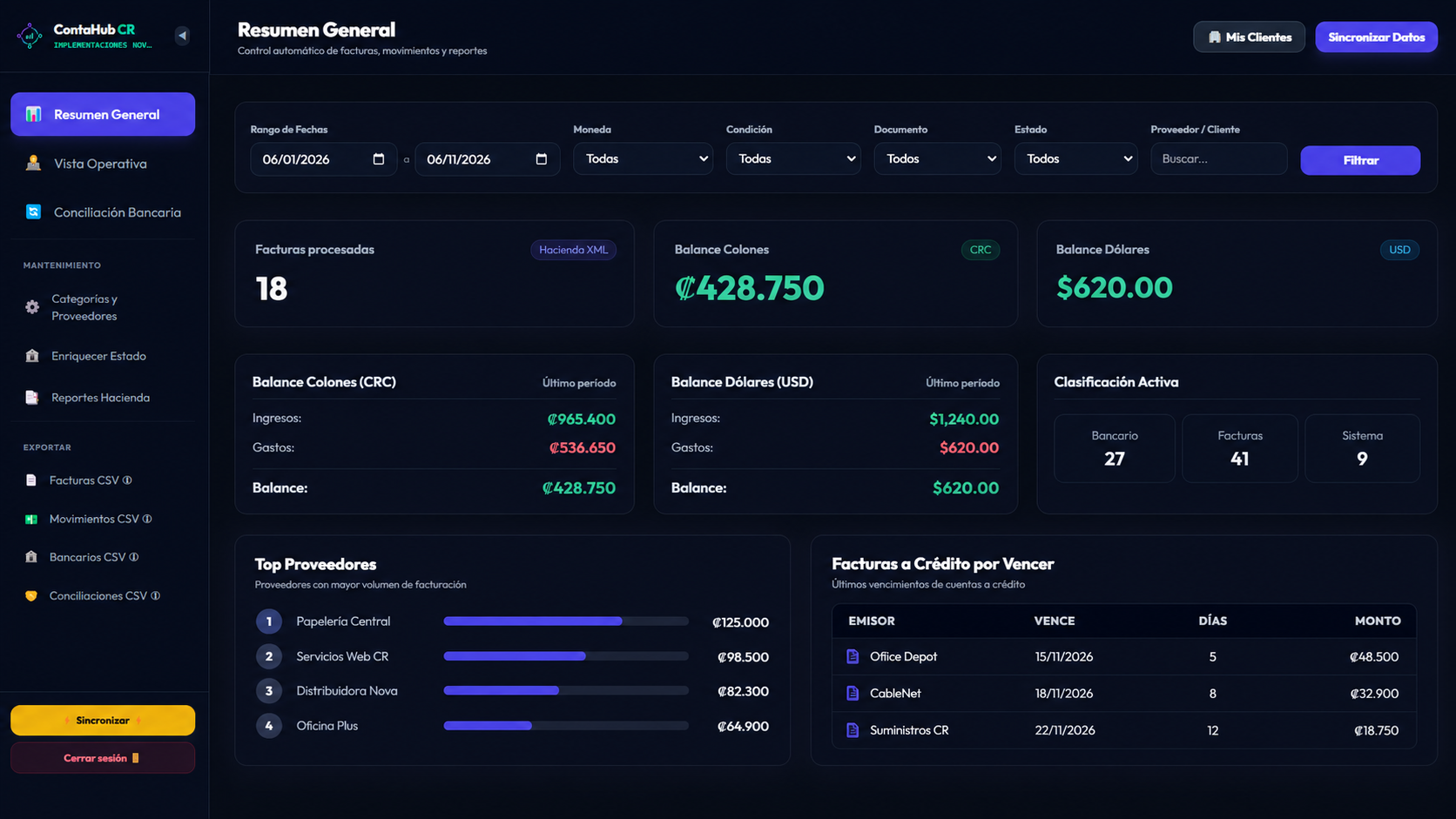This screenshot has height=819, width=1456.
Task: Click the ContaHub CR logo icon
Action: (x=30, y=36)
